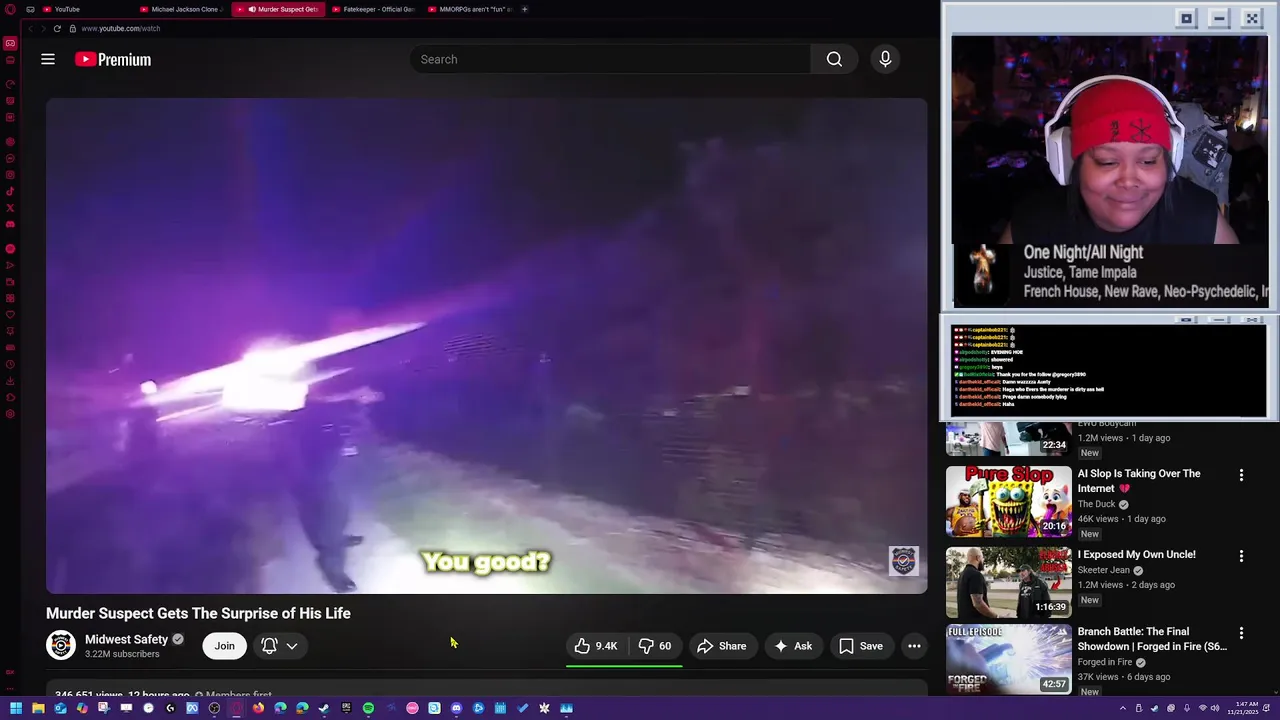
Task: Open File Explorer from taskbar
Action: tap(38, 708)
